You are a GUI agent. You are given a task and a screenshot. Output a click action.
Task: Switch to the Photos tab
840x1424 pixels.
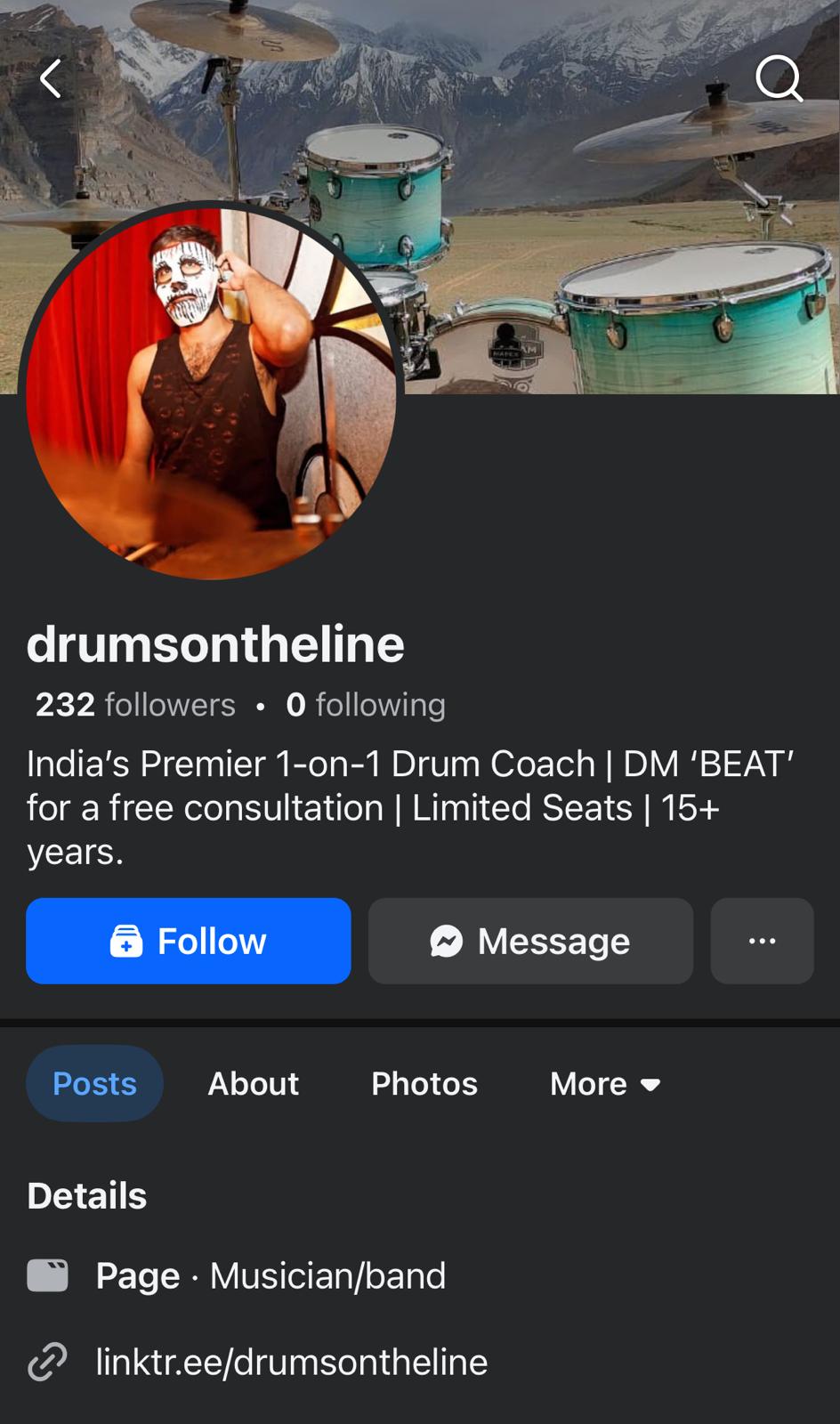(424, 1083)
